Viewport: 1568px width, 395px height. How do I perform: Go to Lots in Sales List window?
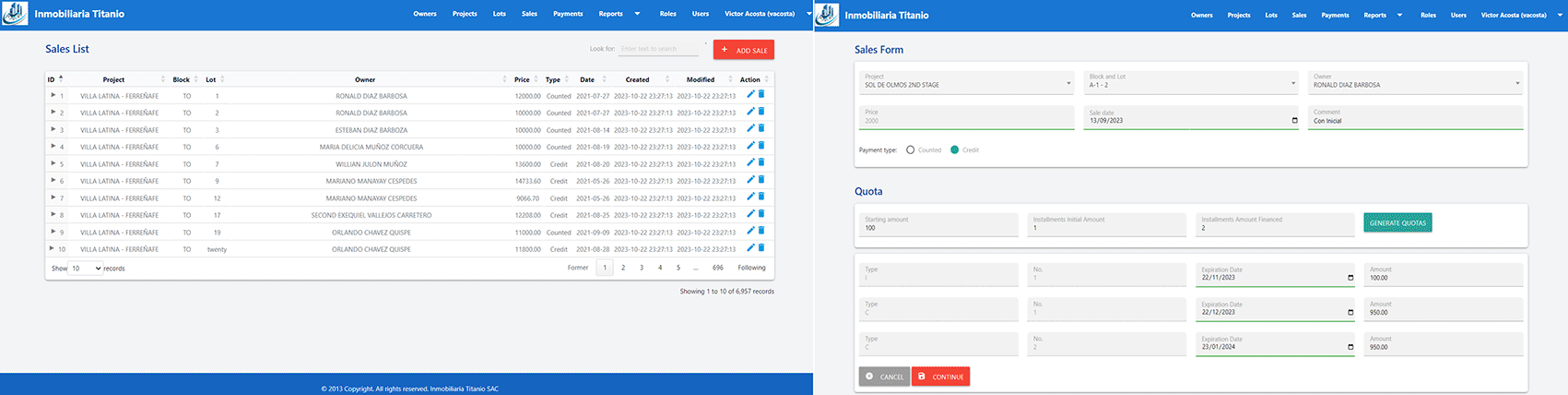coord(500,14)
